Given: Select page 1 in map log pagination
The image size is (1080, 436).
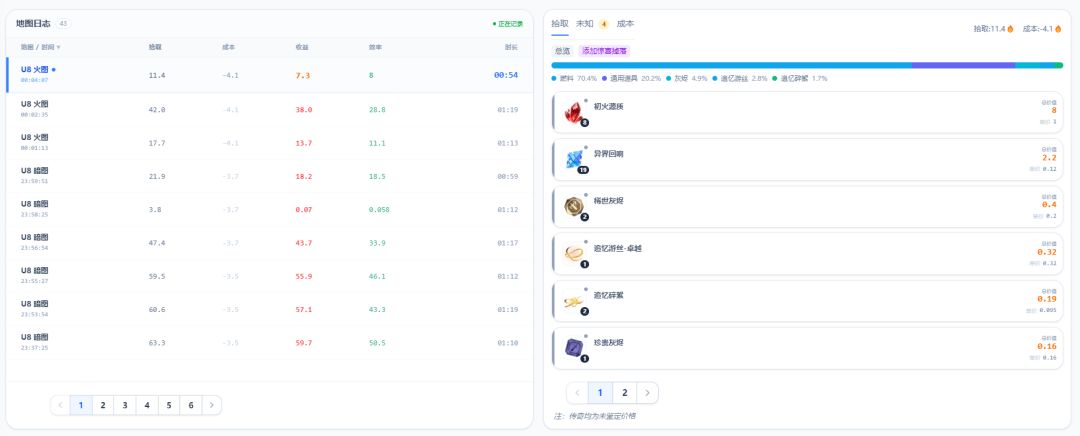Looking at the screenshot, I should point(81,406).
